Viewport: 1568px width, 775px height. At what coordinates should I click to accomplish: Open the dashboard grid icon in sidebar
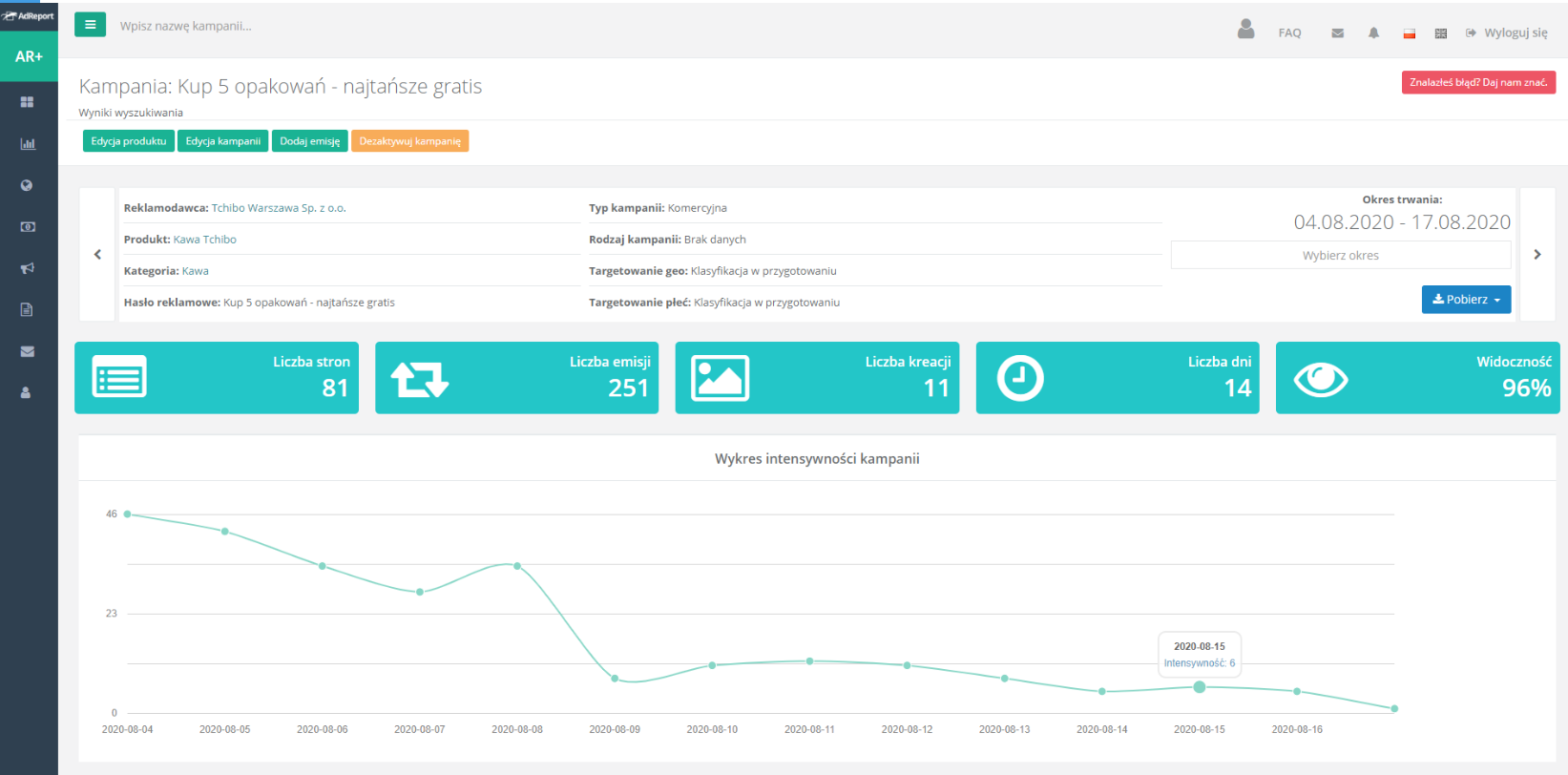27,102
